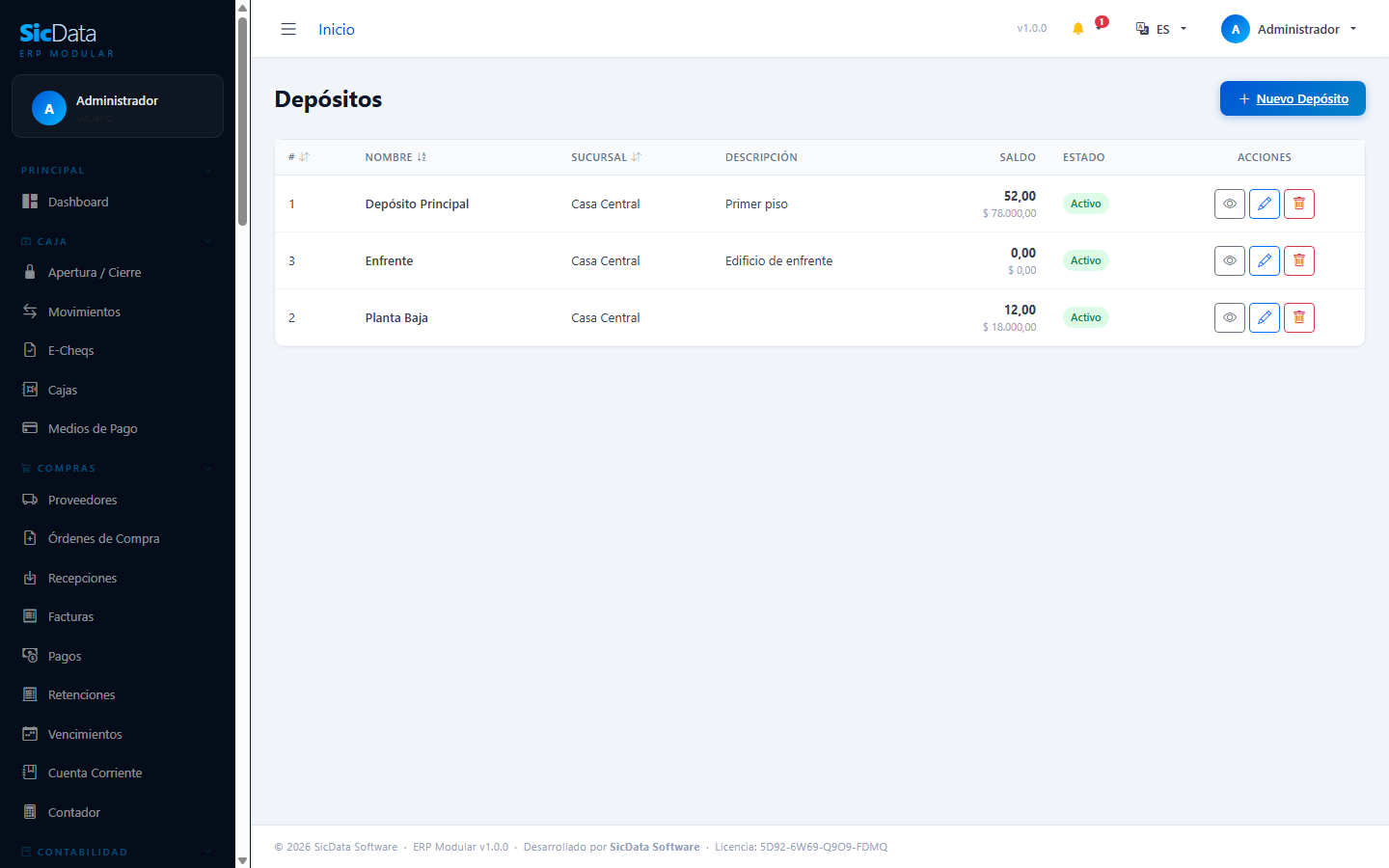Click Nuevo Depósito button
The image size is (1389, 868).
[x=1293, y=98]
